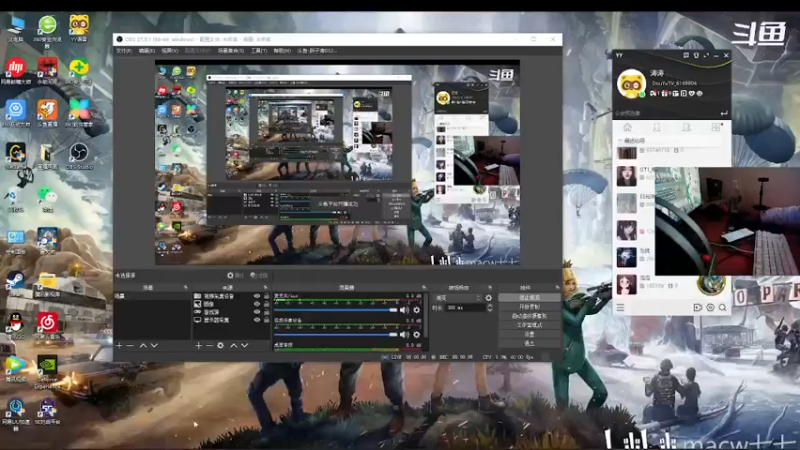Move the source down in Sources panel

click(x=244, y=345)
